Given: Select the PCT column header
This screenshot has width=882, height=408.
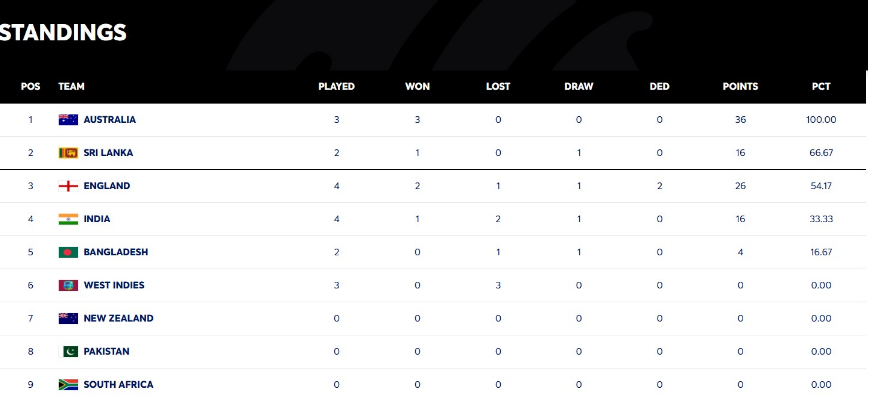Looking at the screenshot, I should (821, 87).
